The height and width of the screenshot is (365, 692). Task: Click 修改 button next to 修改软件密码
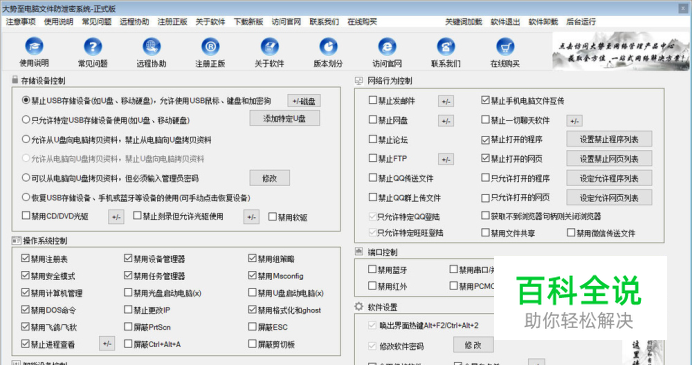[x=473, y=345]
